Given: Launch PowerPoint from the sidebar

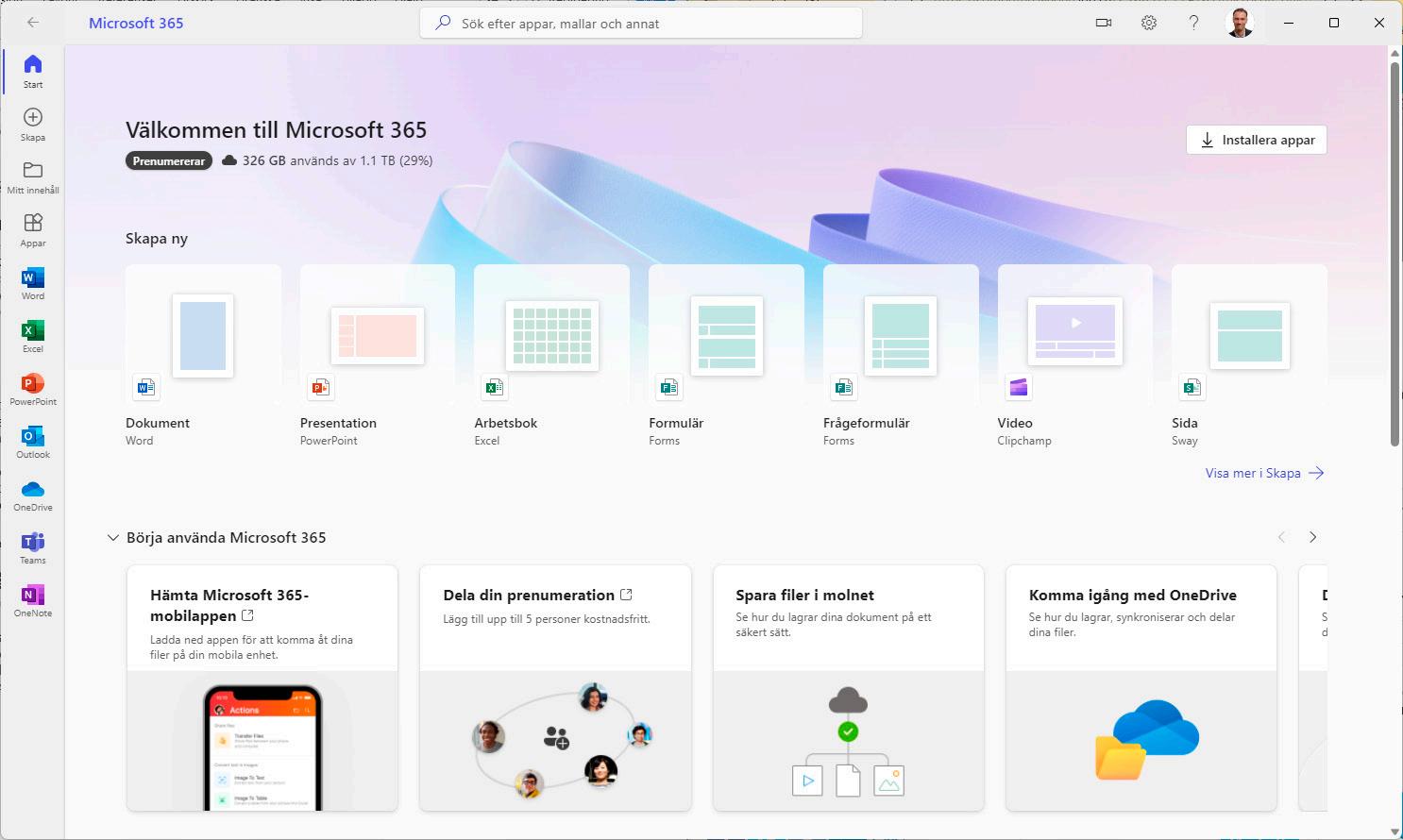Looking at the screenshot, I should click(33, 388).
